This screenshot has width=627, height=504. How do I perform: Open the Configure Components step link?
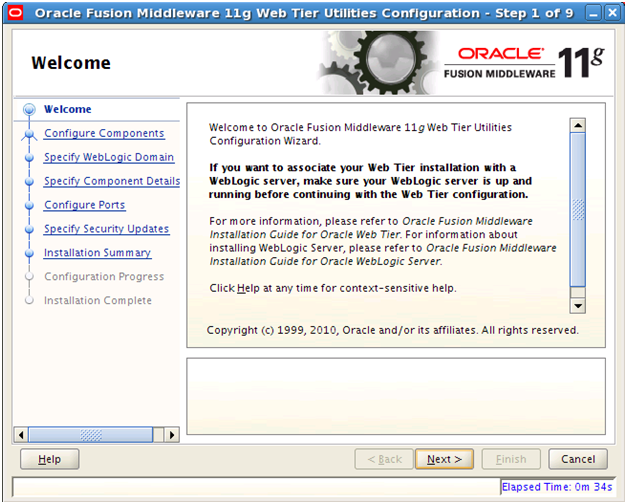pos(104,133)
